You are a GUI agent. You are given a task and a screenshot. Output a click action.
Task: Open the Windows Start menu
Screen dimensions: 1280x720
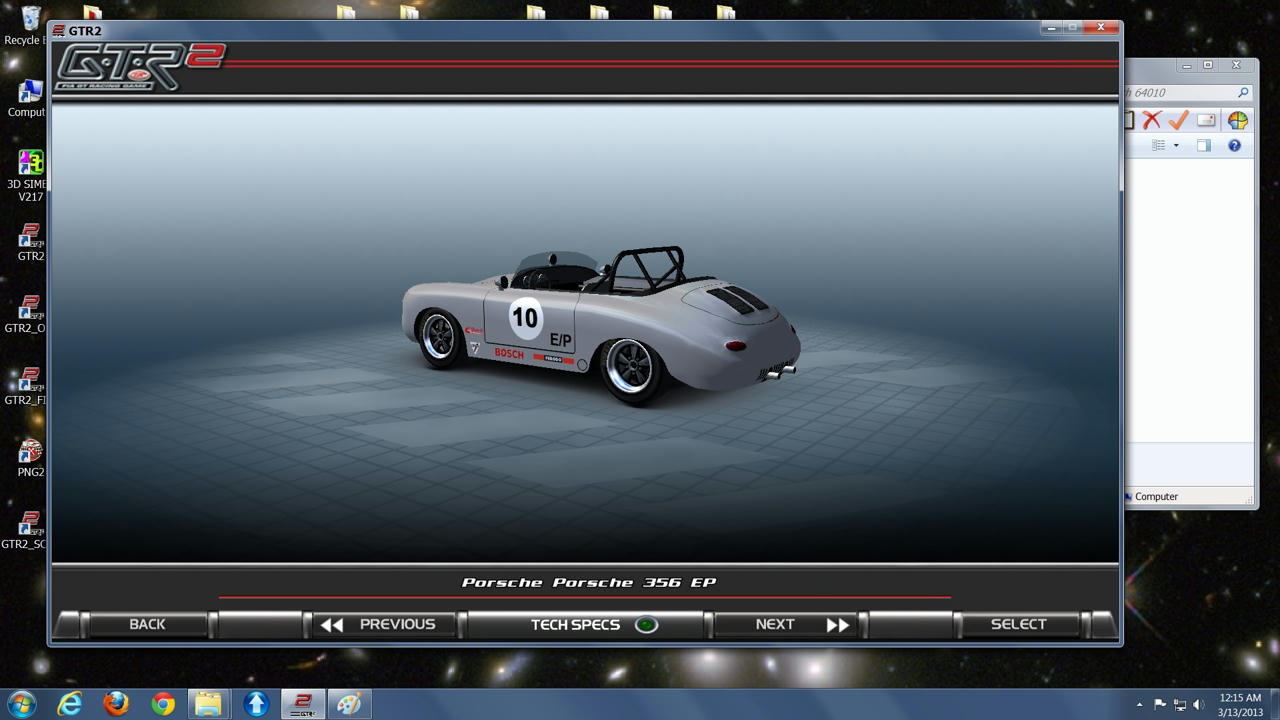coord(22,704)
